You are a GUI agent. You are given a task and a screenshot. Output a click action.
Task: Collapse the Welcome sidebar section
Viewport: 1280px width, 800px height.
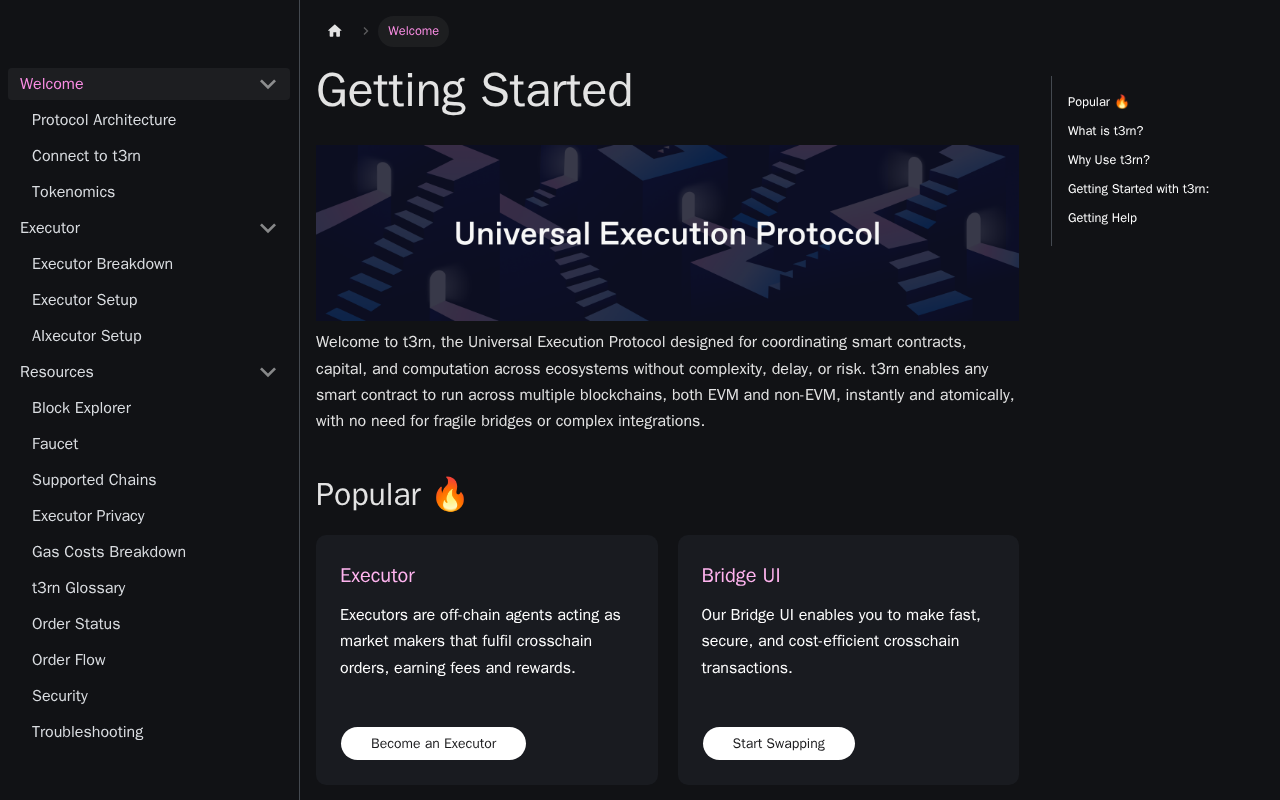tap(268, 84)
